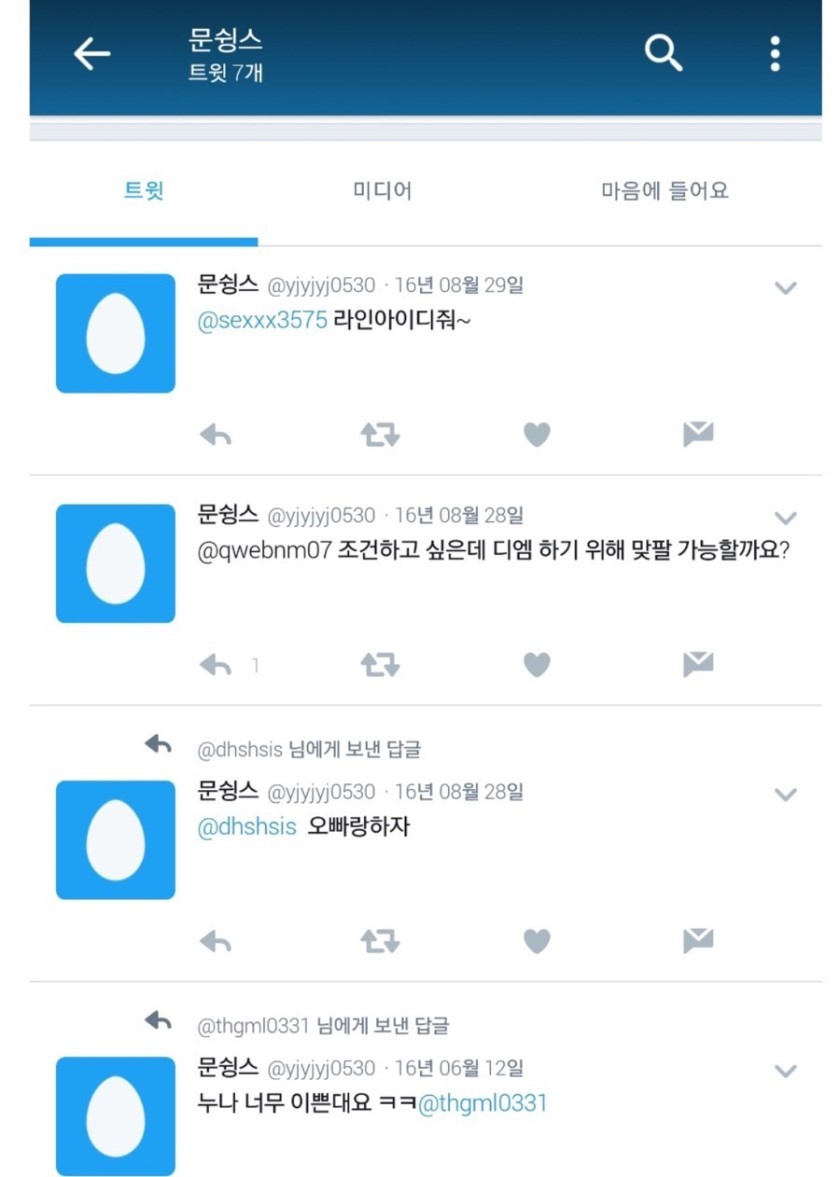840x1177 pixels.
Task: Retweet the 오빠랑하자 tweet
Action: [380, 941]
